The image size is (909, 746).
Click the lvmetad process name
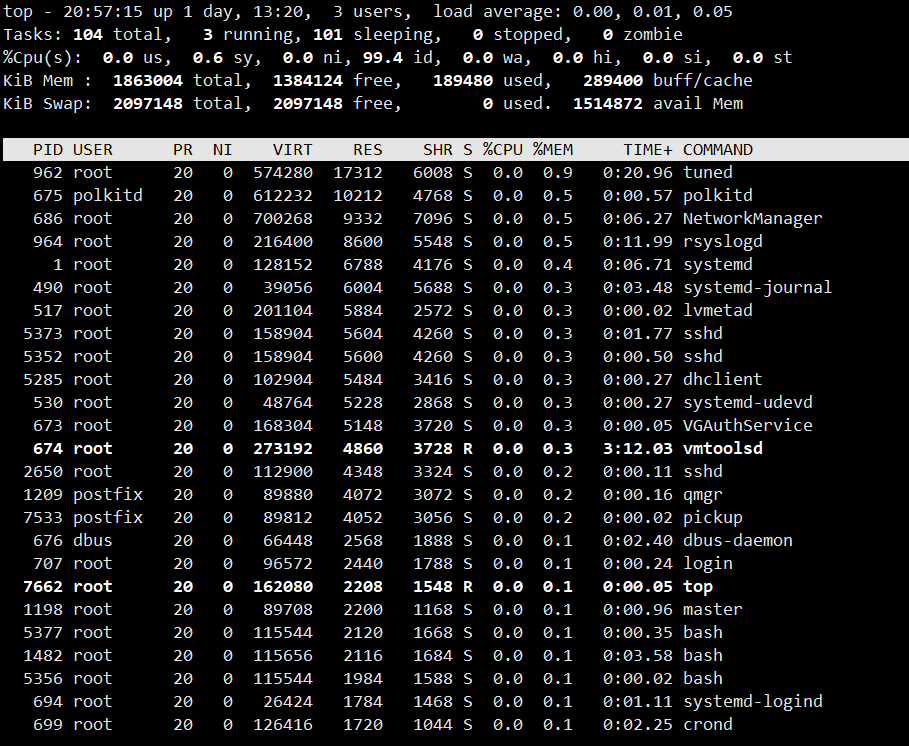718,311
